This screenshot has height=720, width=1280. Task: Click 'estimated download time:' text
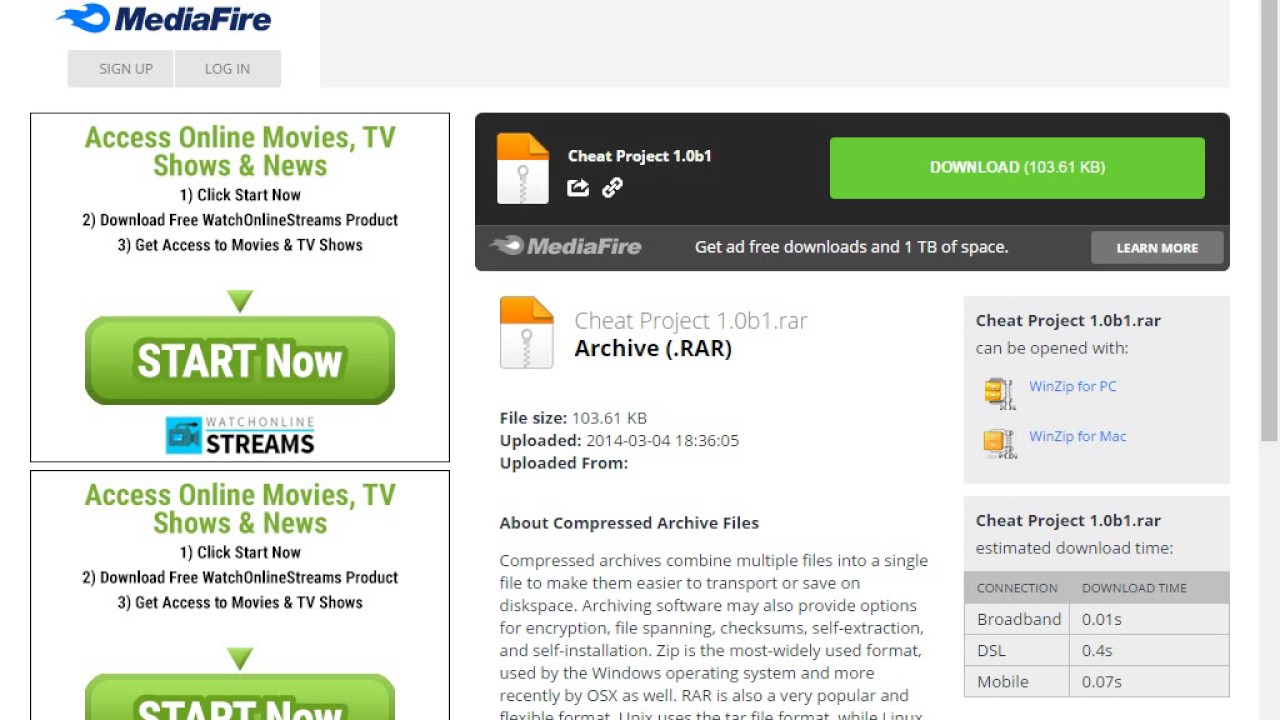(1075, 548)
